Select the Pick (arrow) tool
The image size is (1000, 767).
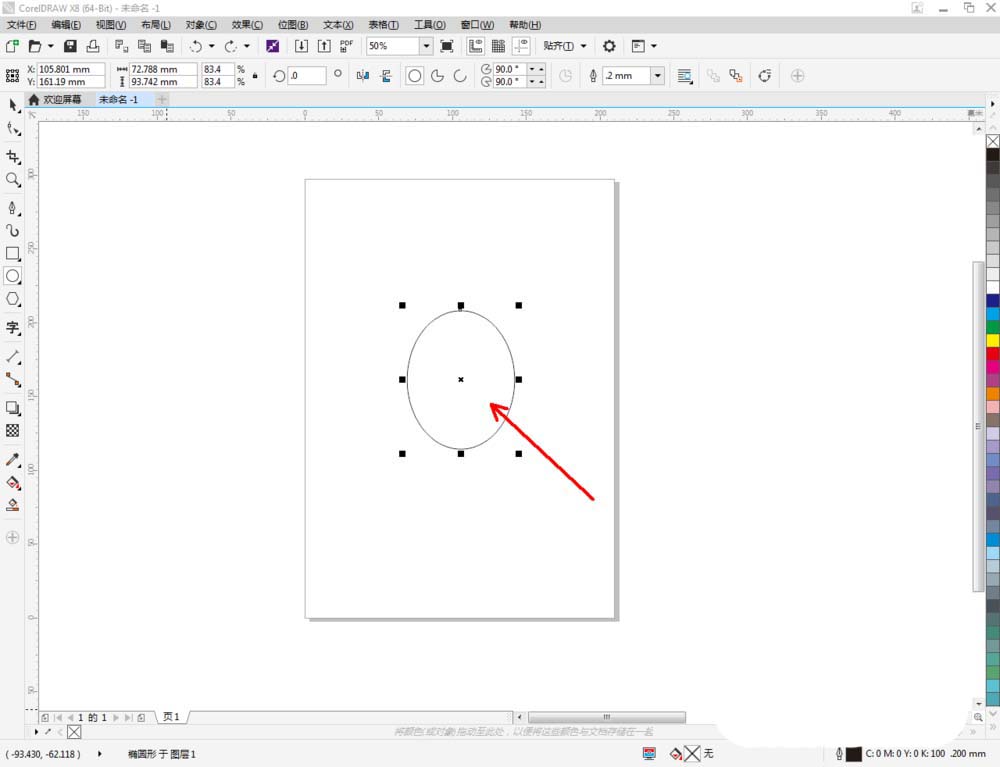[13, 106]
